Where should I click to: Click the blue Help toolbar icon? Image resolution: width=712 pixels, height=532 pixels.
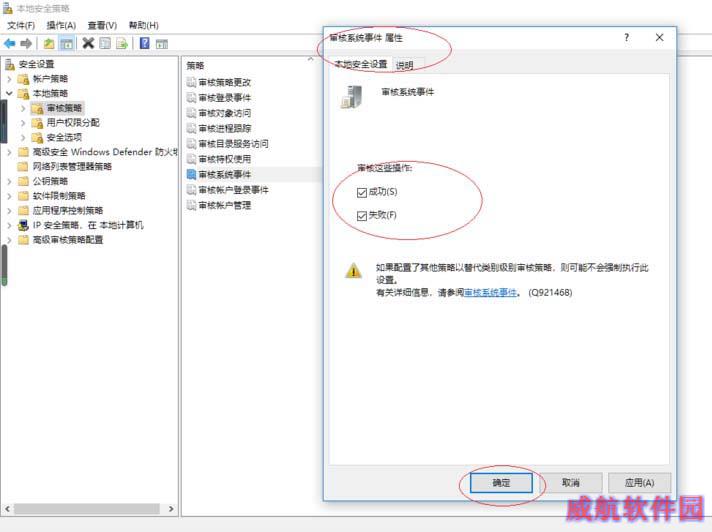click(x=144, y=44)
